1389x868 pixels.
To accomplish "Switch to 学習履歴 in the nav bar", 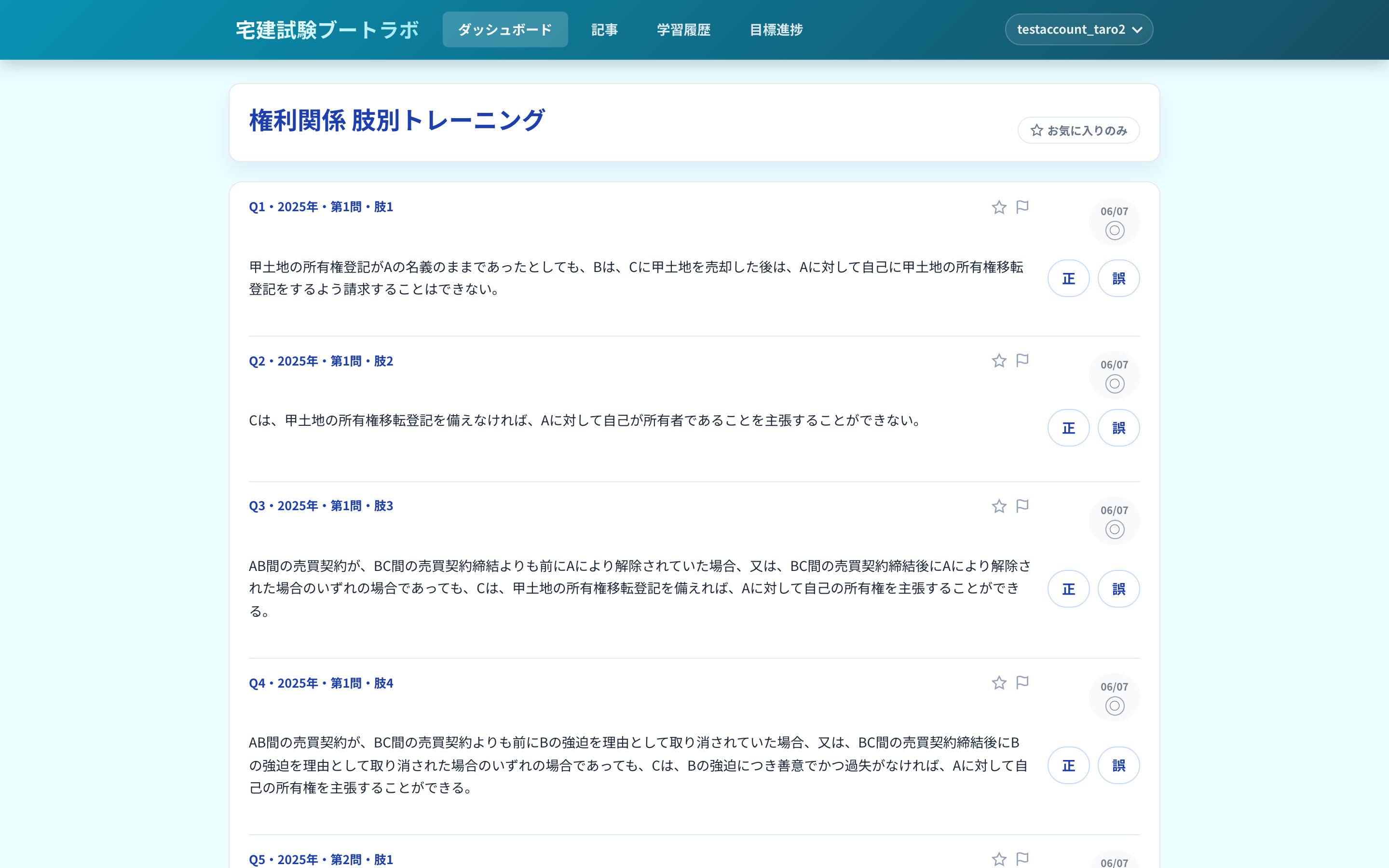I will (683, 29).
